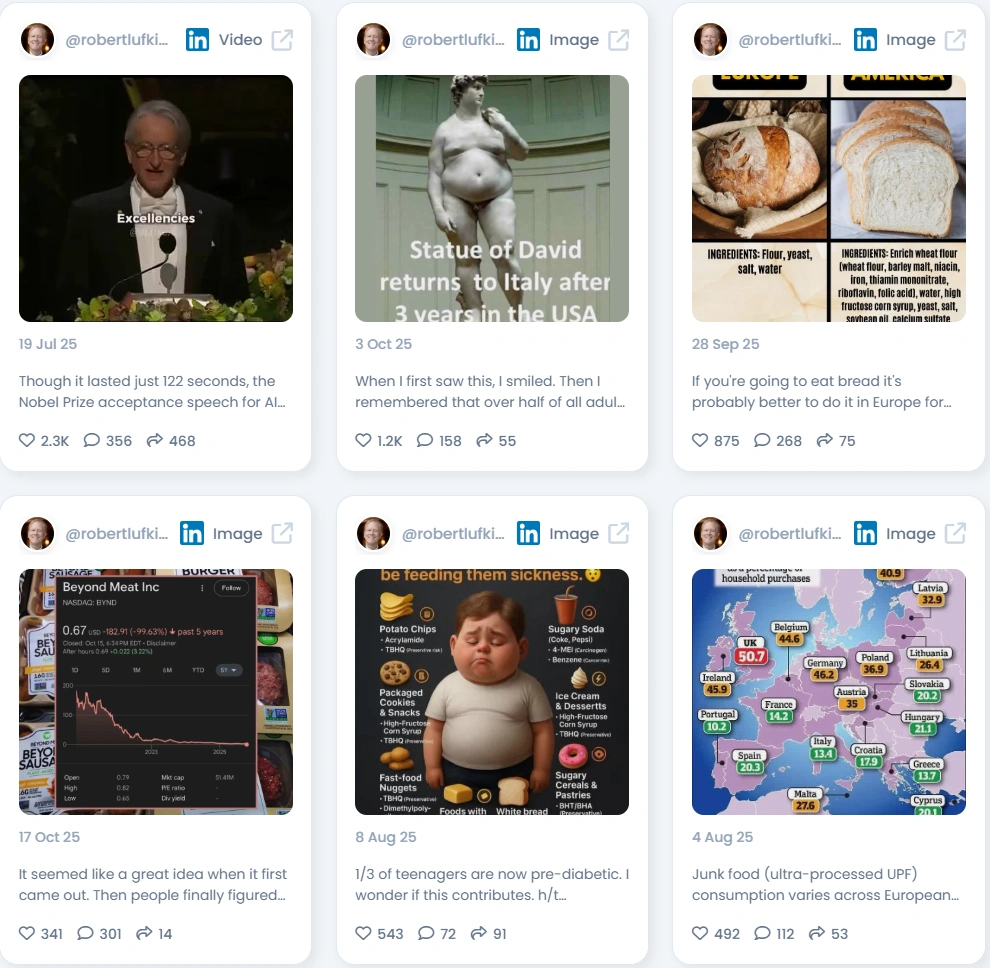Click the profile avatar on the 28 Sep 25 post
Image resolution: width=990 pixels, height=968 pixels.
(x=710, y=40)
